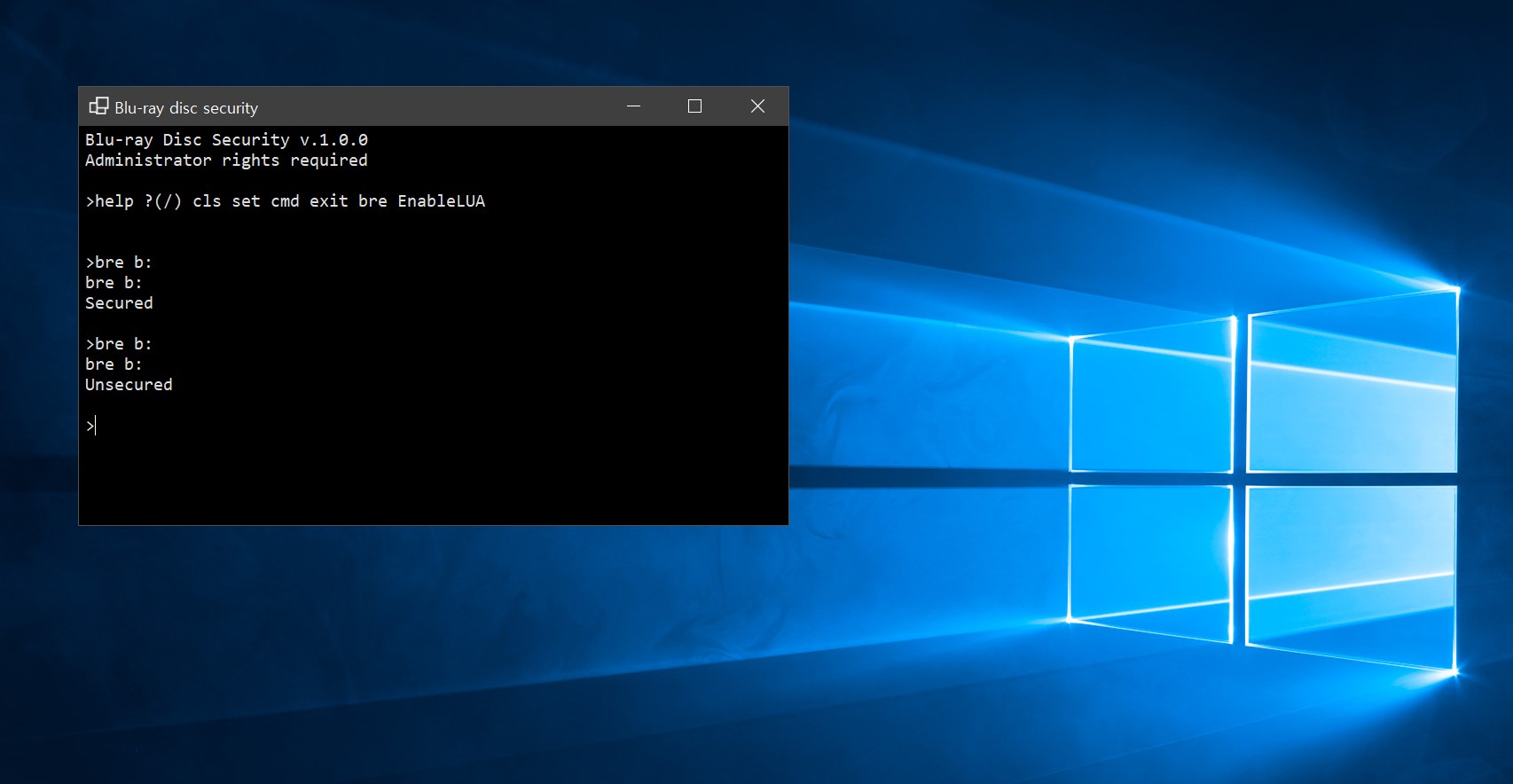Image resolution: width=1513 pixels, height=784 pixels.
Task: Click the 'bre b:' echo line directly above 'Secured'
Action: (x=114, y=283)
